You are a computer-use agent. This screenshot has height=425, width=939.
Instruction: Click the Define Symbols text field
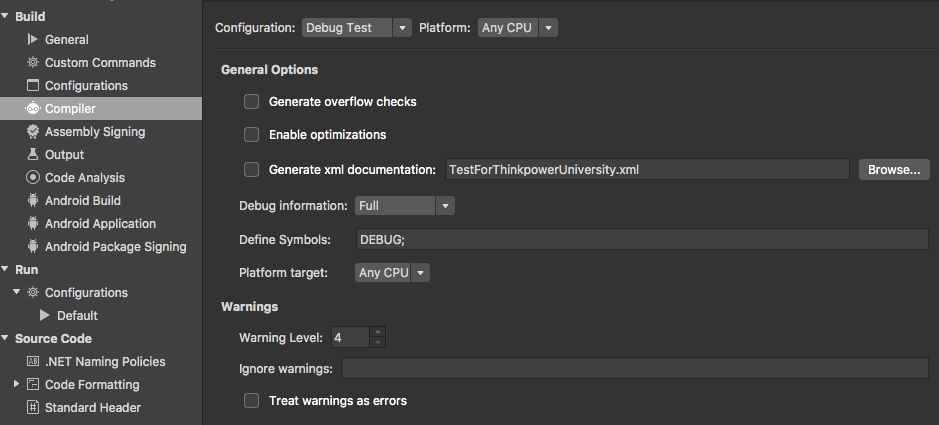(642, 239)
